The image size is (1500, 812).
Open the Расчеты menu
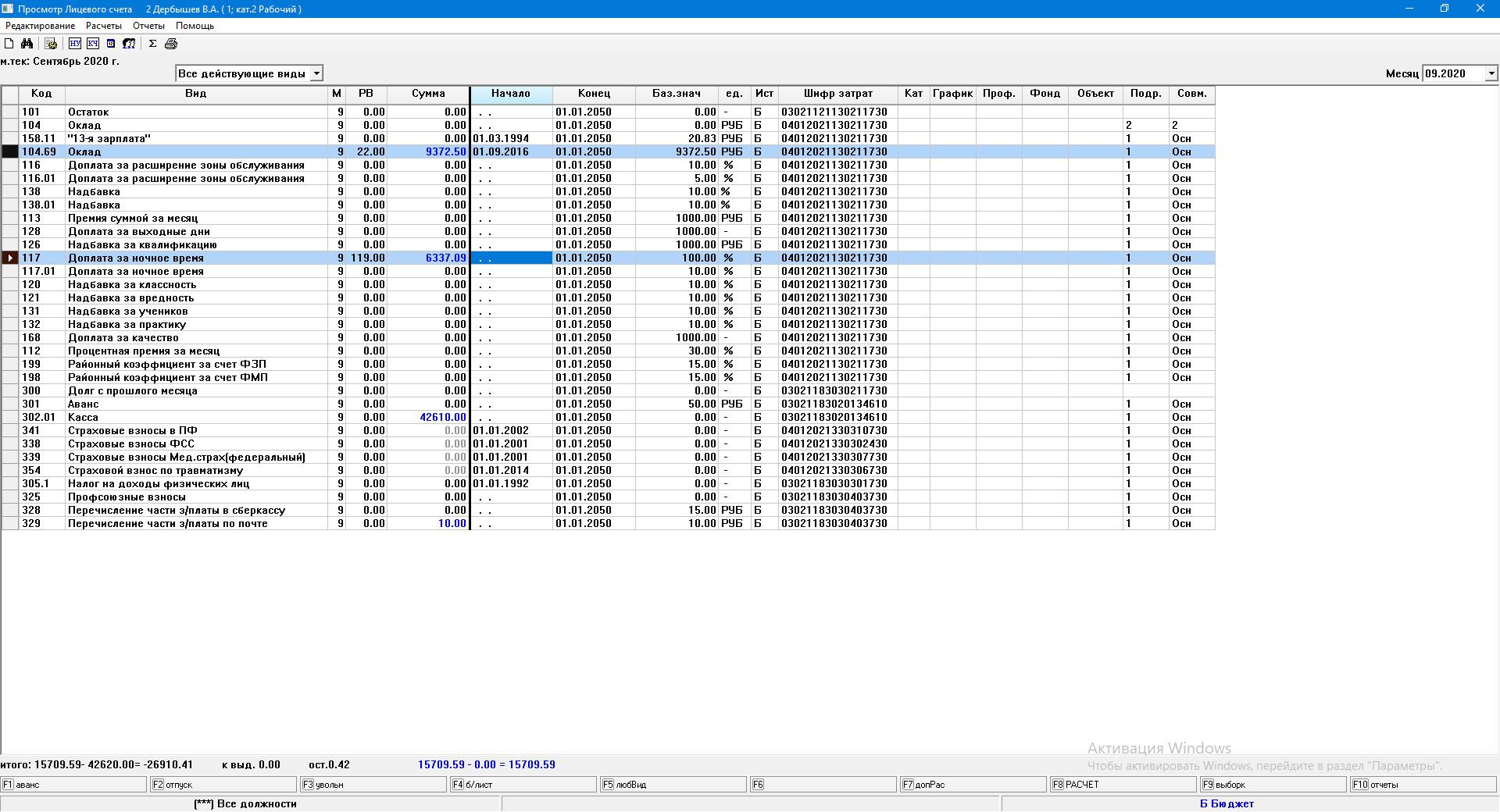coord(104,26)
